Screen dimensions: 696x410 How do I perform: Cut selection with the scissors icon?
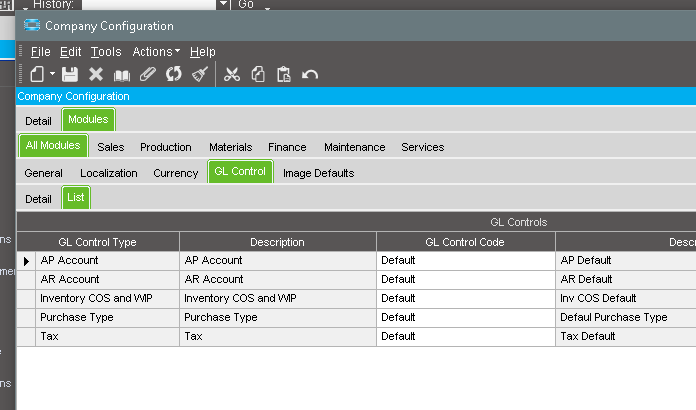point(232,74)
